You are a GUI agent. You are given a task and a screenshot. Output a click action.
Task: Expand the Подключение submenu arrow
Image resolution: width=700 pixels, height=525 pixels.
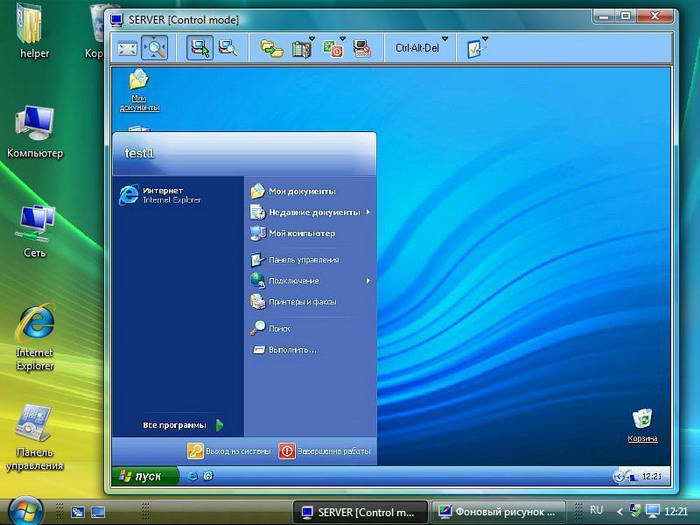tap(368, 281)
